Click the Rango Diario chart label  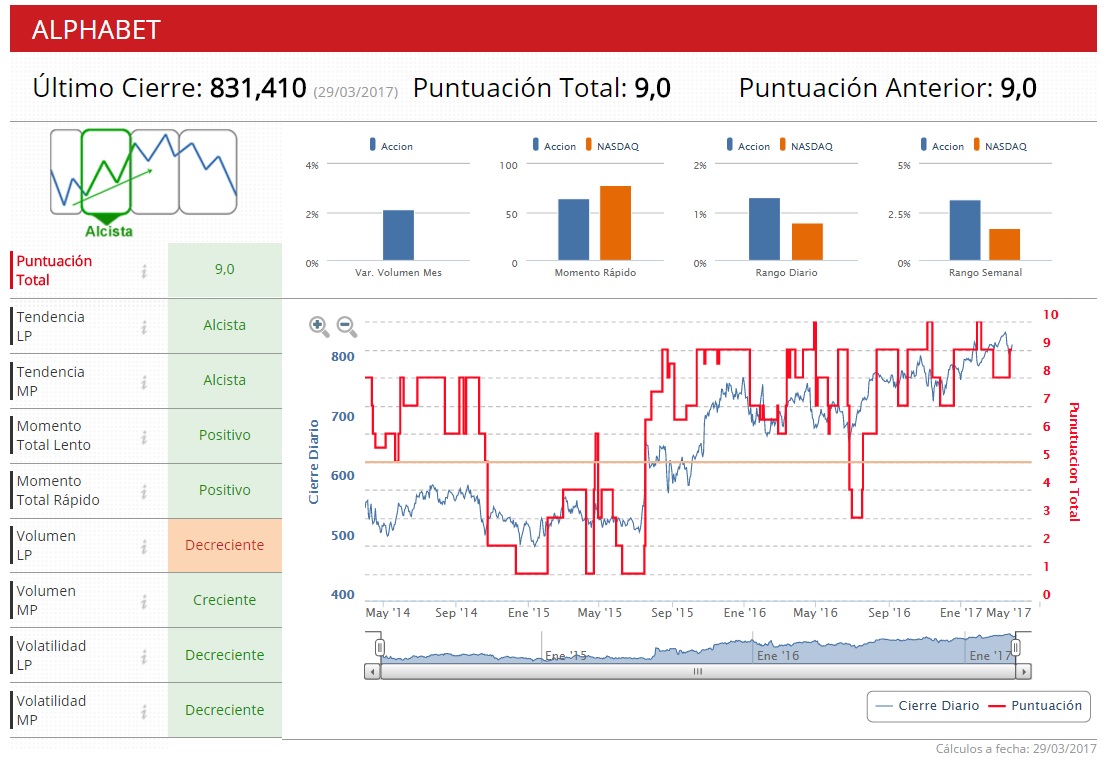786,273
